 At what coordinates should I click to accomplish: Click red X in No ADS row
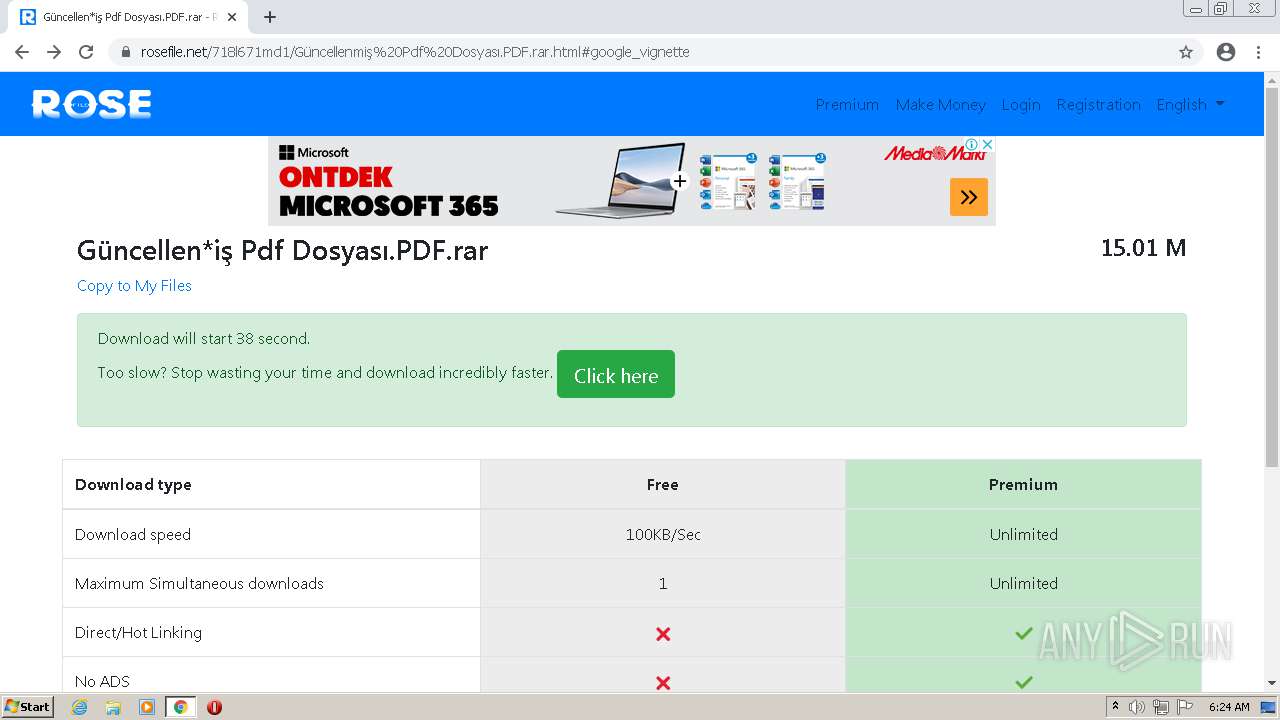tap(663, 683)
